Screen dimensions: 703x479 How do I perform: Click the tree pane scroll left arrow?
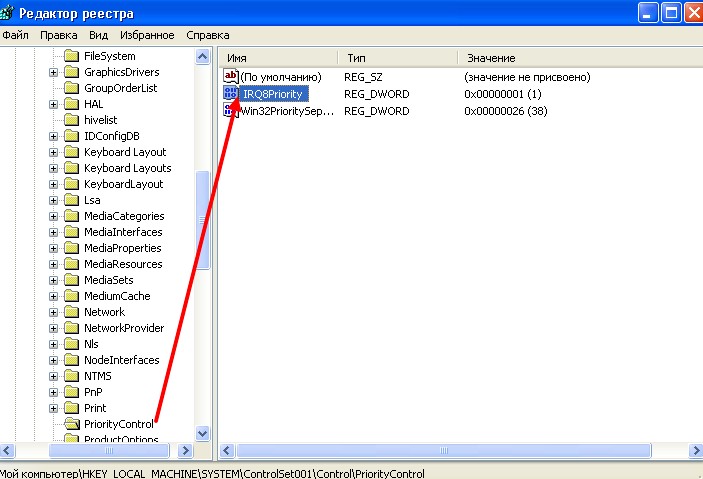click(x=8, y=450)
